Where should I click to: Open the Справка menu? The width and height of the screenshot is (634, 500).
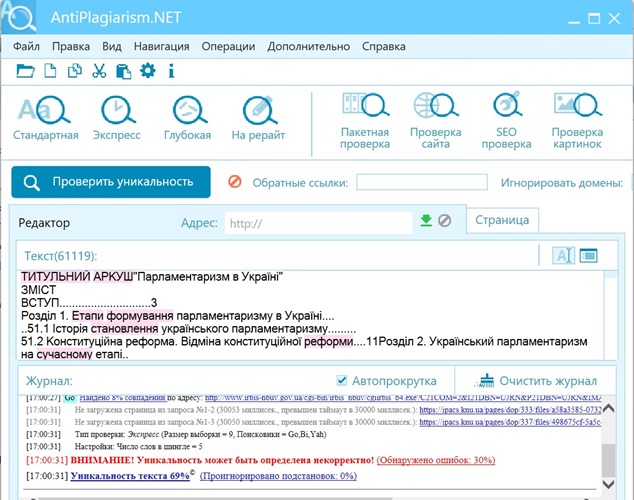(384, 46)
